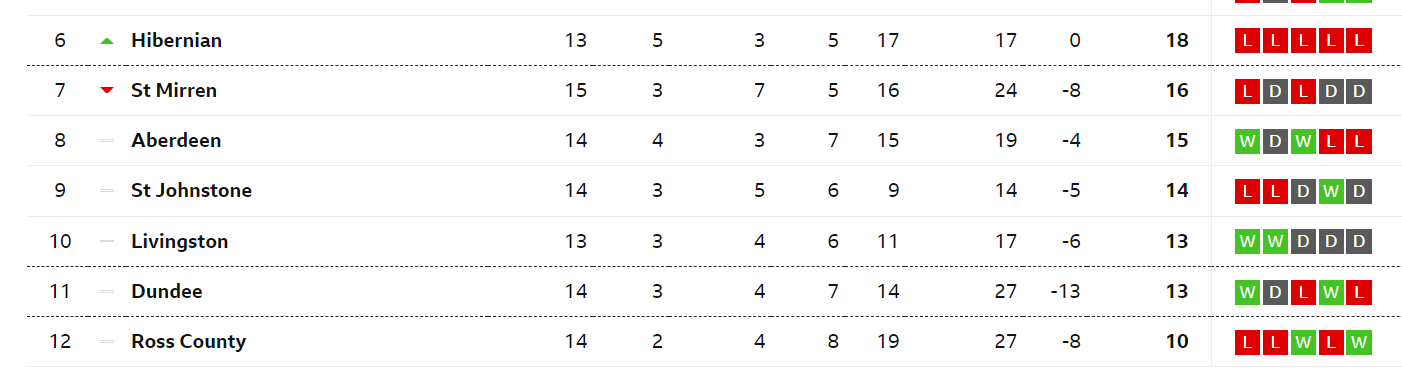This screenshot has height=378, width=1402.
Task: Click the no-movement dash icon beside Ross County
Action: (x=107, y=342)
